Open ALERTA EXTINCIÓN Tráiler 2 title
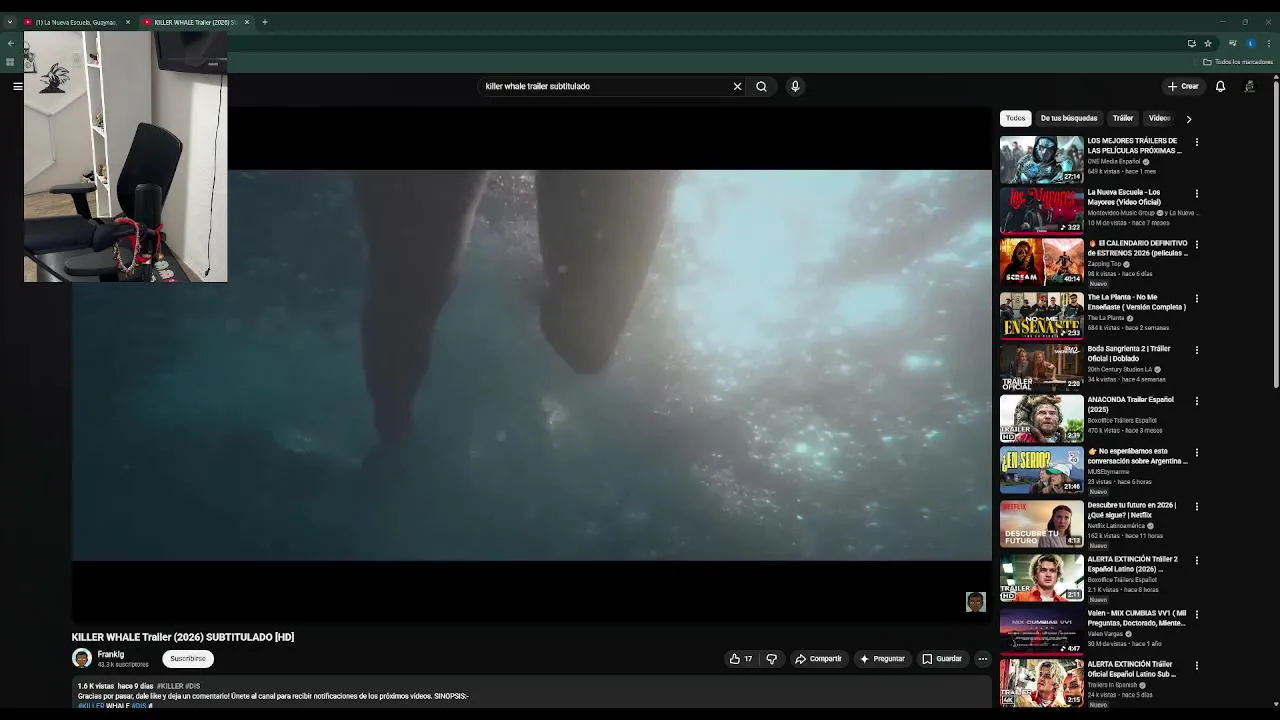Screen dimensions: 1280x720 (1133, 564)
